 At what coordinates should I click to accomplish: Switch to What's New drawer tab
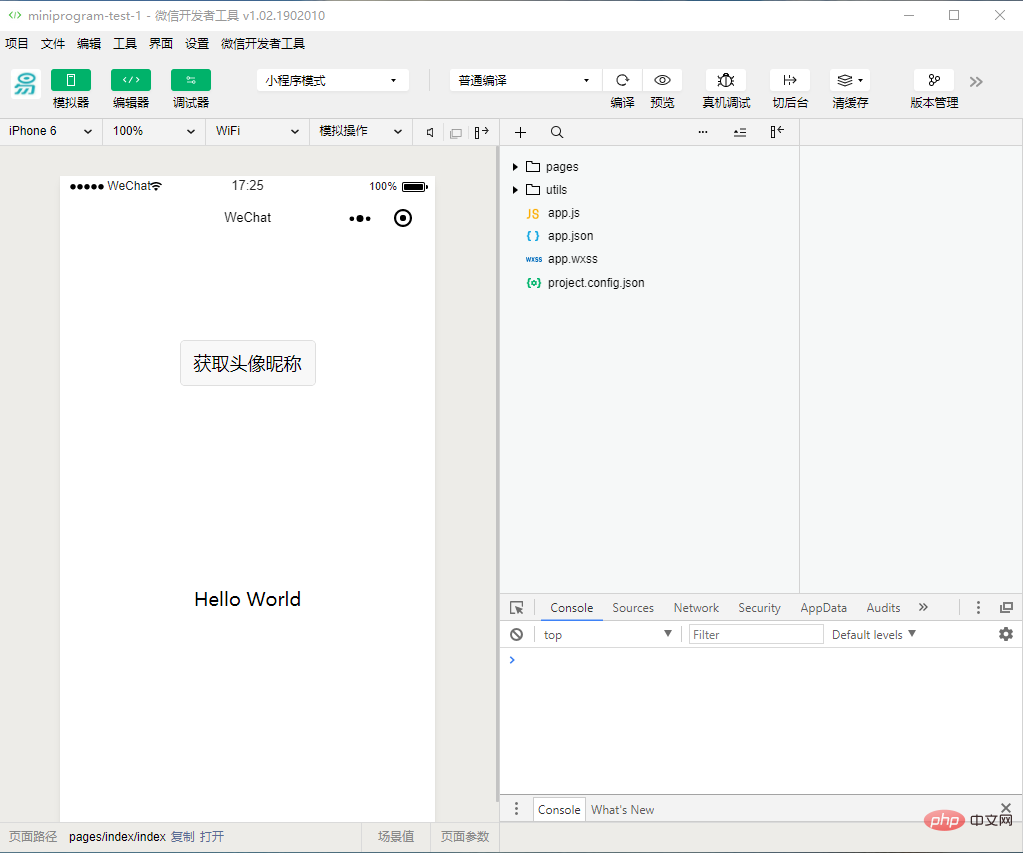tap(622, 809)
